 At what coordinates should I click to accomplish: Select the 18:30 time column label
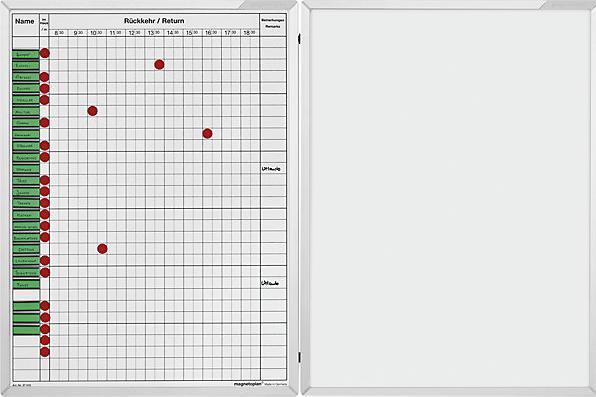tap(250, 33)
